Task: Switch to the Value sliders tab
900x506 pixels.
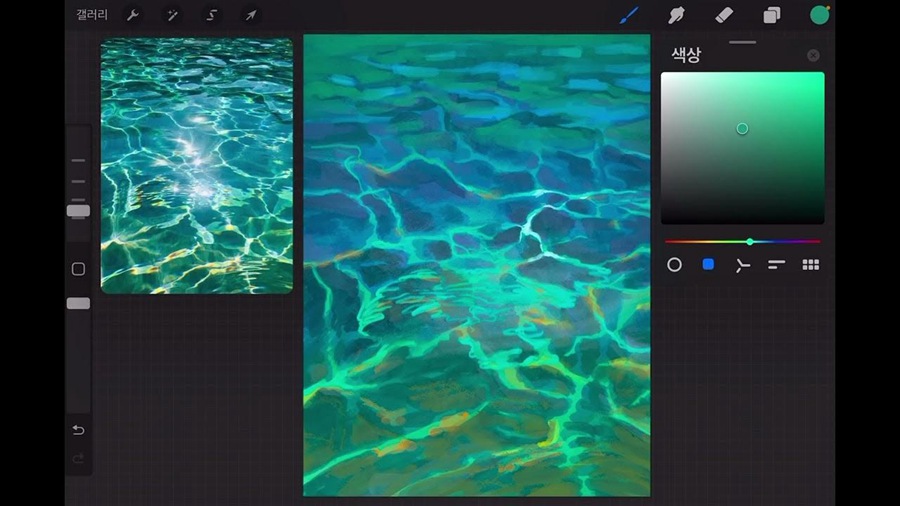Action: click(x=777, y=265)
